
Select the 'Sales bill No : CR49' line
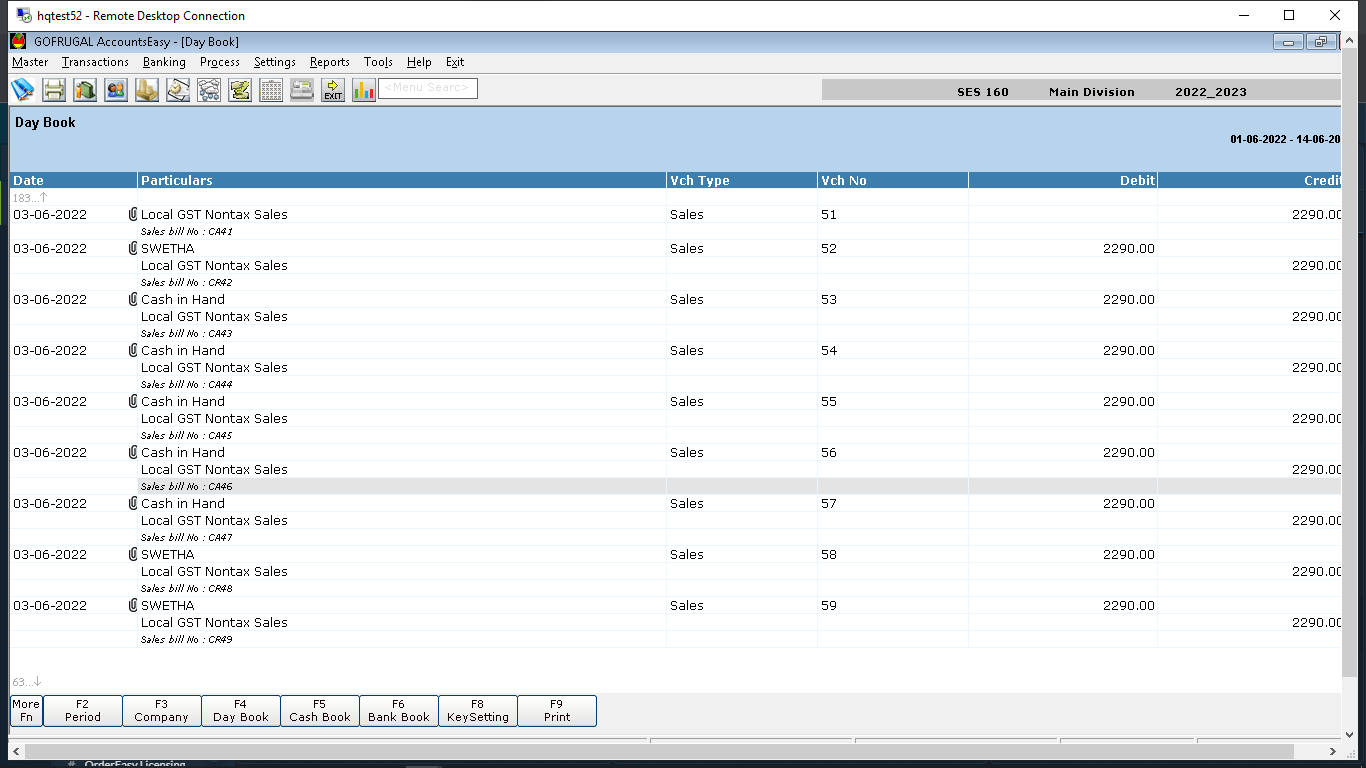187,640
